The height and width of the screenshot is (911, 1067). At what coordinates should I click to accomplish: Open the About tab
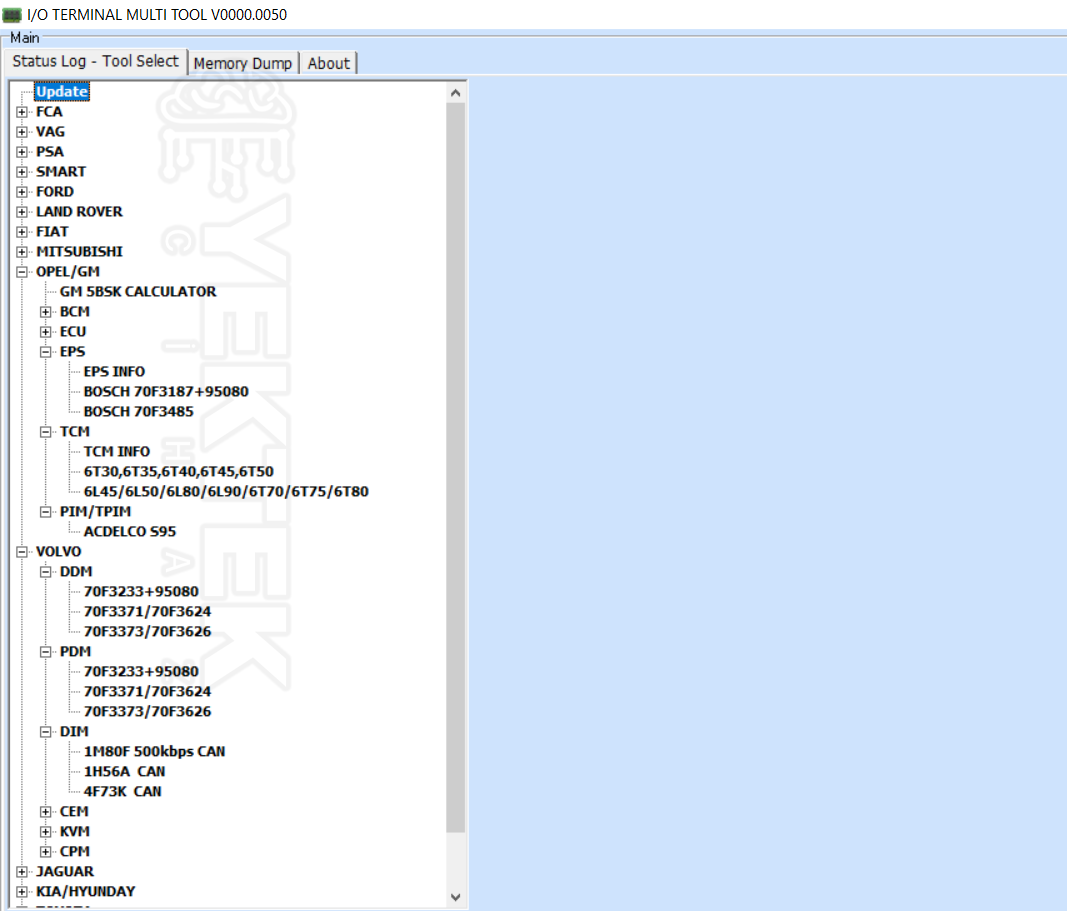[329, 63]
